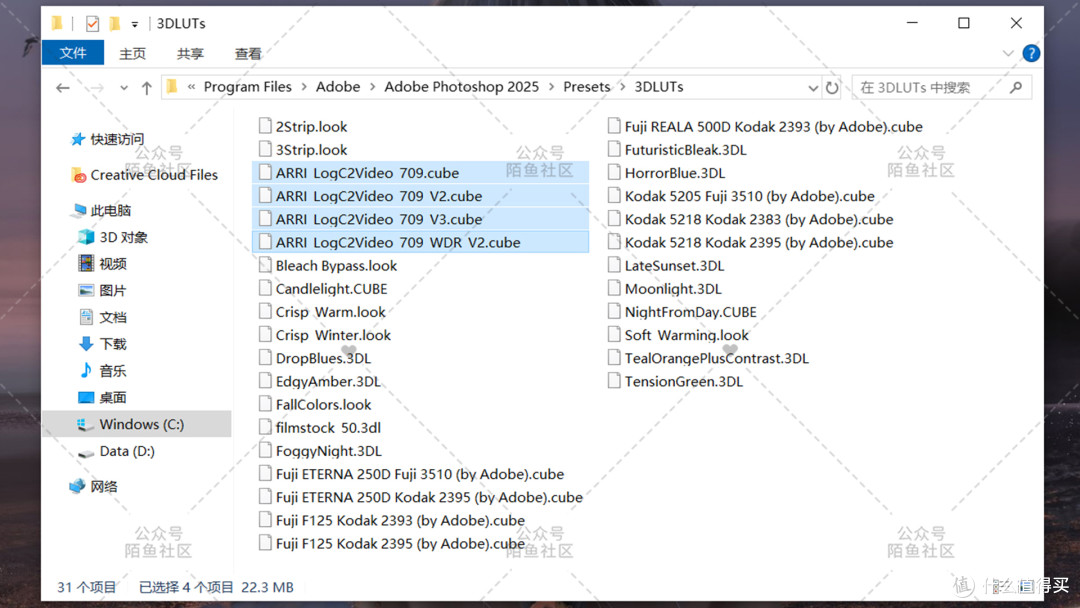The width and height of the screenshot is (1080, 608).
Task: Open the 桌面 folder in sidebar
Action: [103, 397]
